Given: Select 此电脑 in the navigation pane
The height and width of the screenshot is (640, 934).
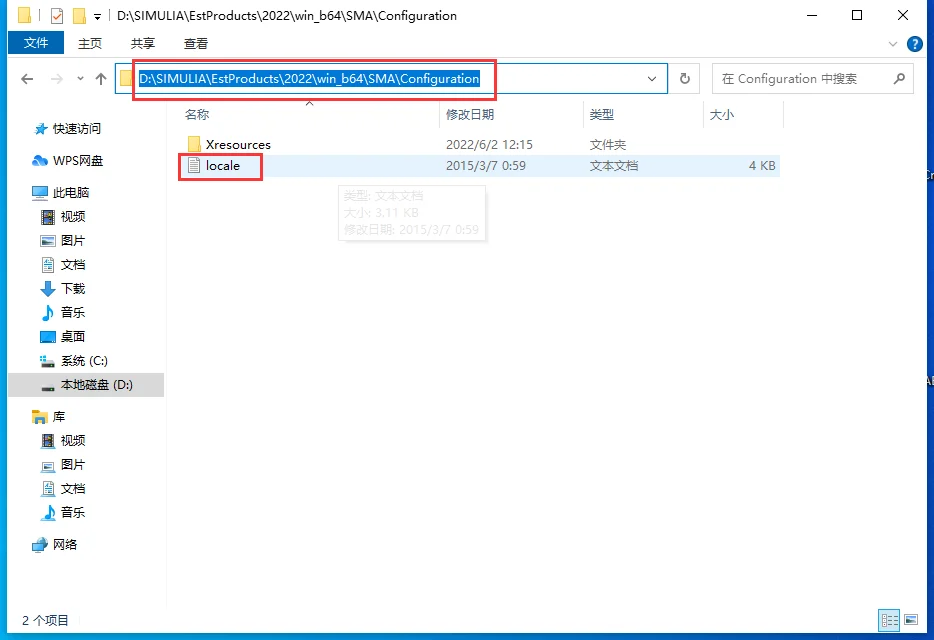Looking at the screenshot, I should 70,192.
